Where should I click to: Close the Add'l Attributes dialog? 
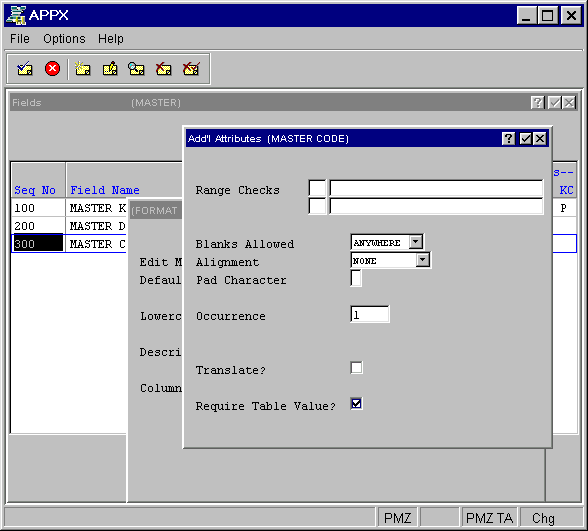(x=540, y=139)
